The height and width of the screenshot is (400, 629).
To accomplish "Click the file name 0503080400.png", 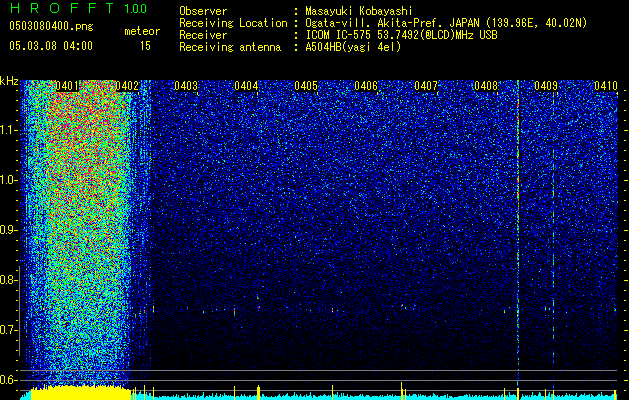I will (51, 26).
